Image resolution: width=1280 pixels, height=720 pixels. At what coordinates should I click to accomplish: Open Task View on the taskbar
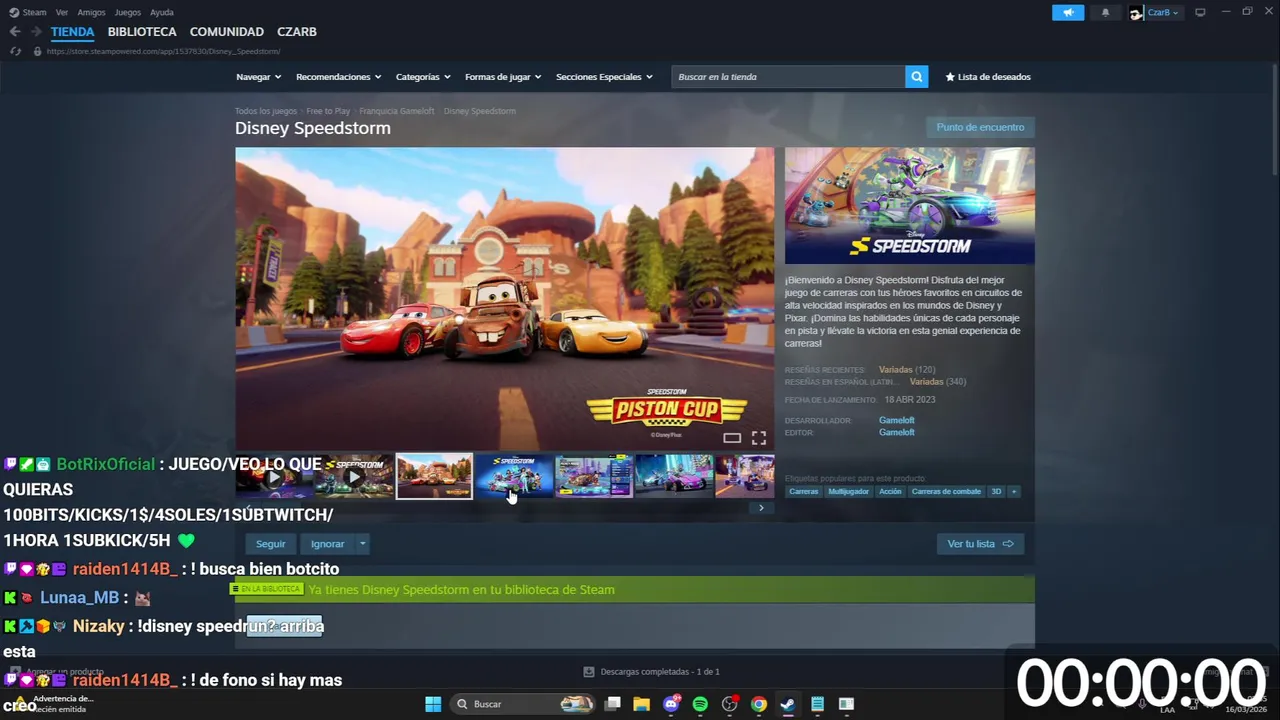[613, 704]
